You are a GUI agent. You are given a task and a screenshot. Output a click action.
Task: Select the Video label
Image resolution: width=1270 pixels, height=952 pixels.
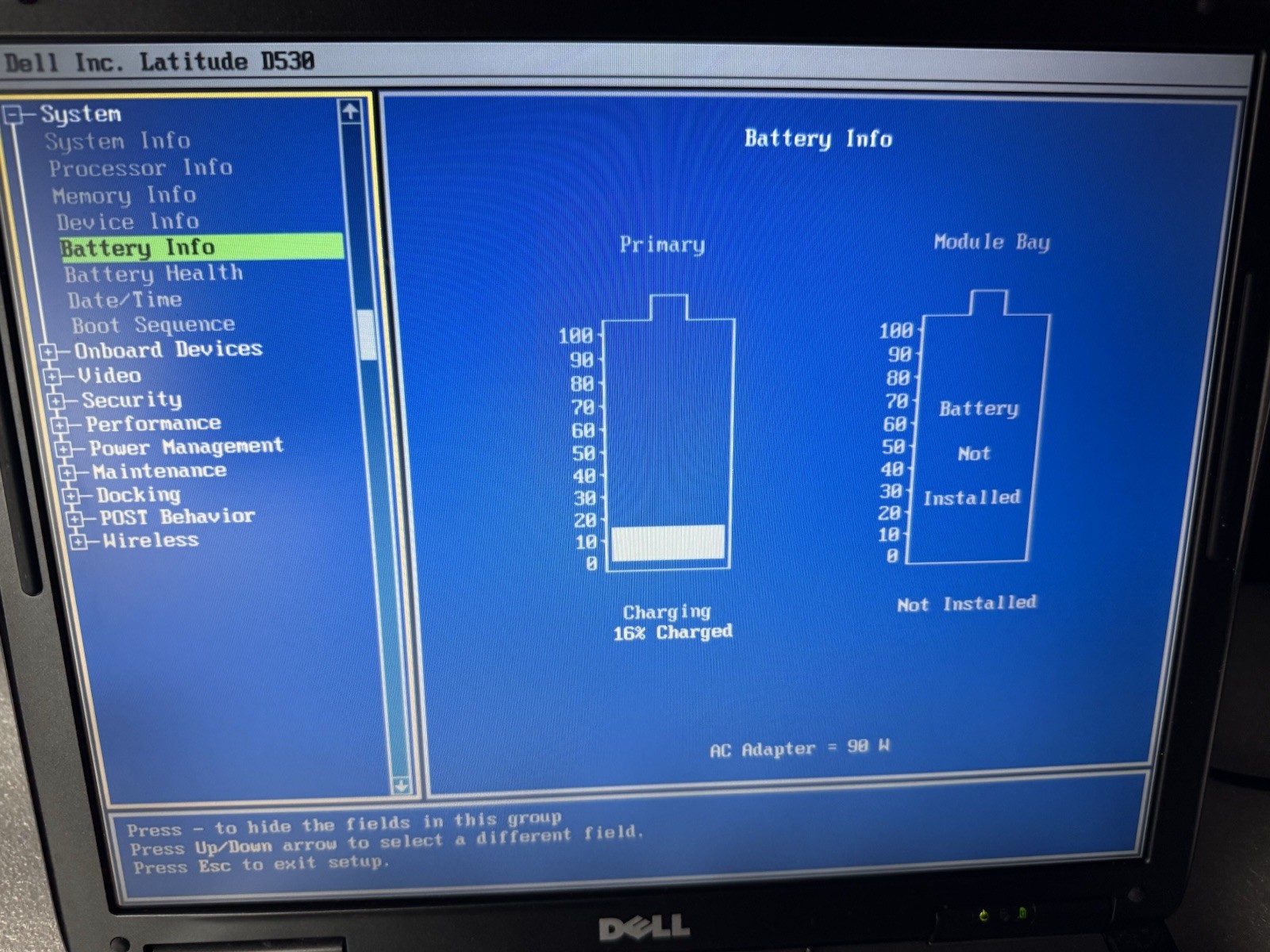[x=110, y=374]
